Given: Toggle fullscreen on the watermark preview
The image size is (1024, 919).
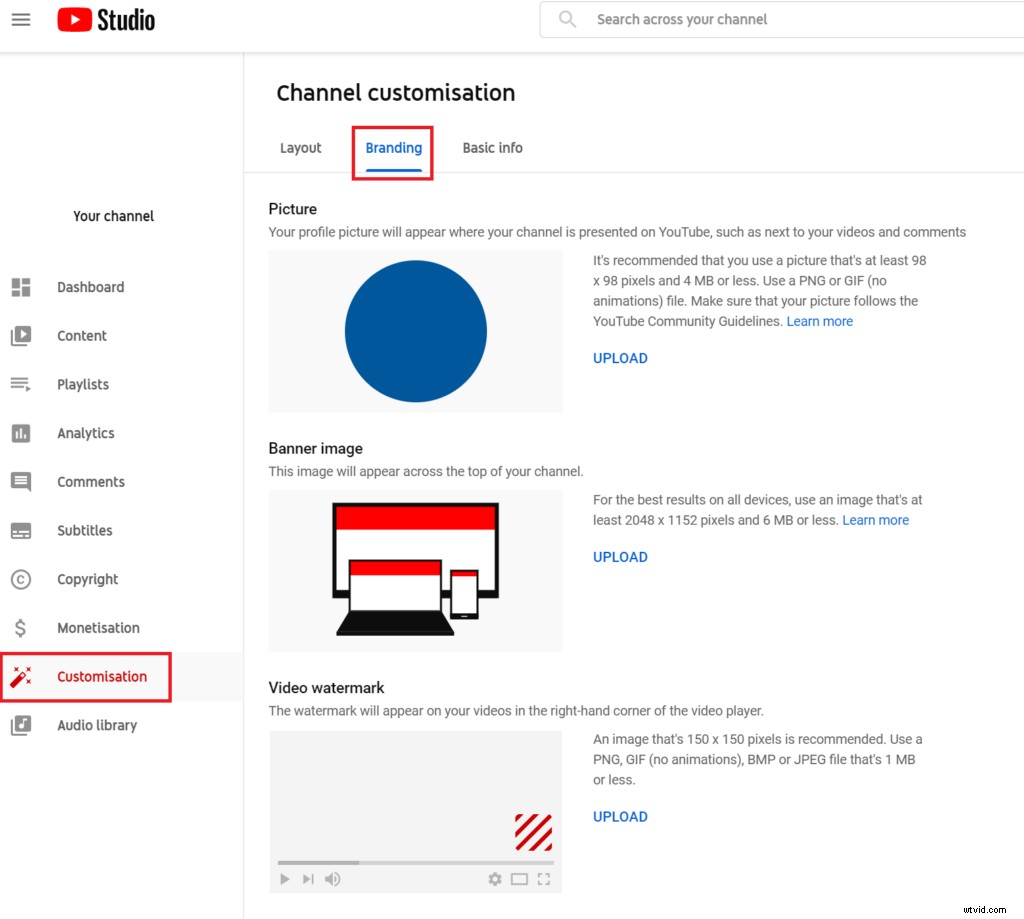Looking at the screenshot, I should [544, 879].
